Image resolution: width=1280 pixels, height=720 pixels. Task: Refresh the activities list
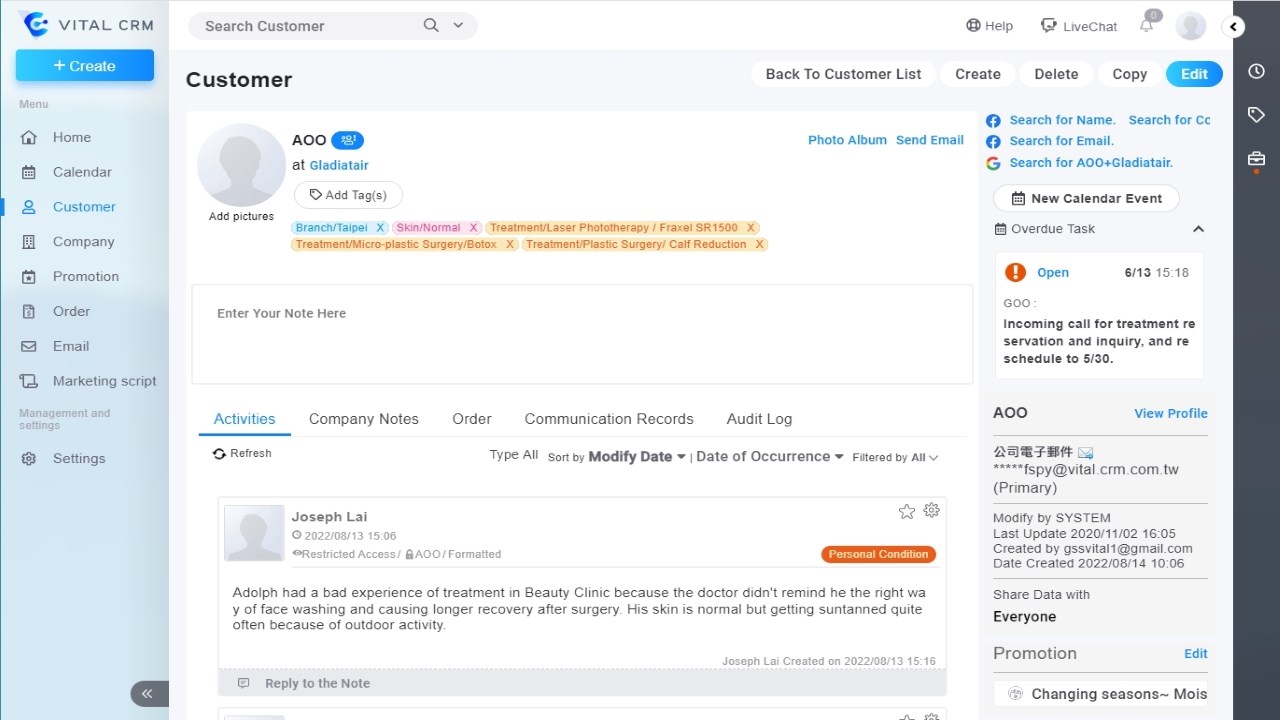[x=242, y=454]
